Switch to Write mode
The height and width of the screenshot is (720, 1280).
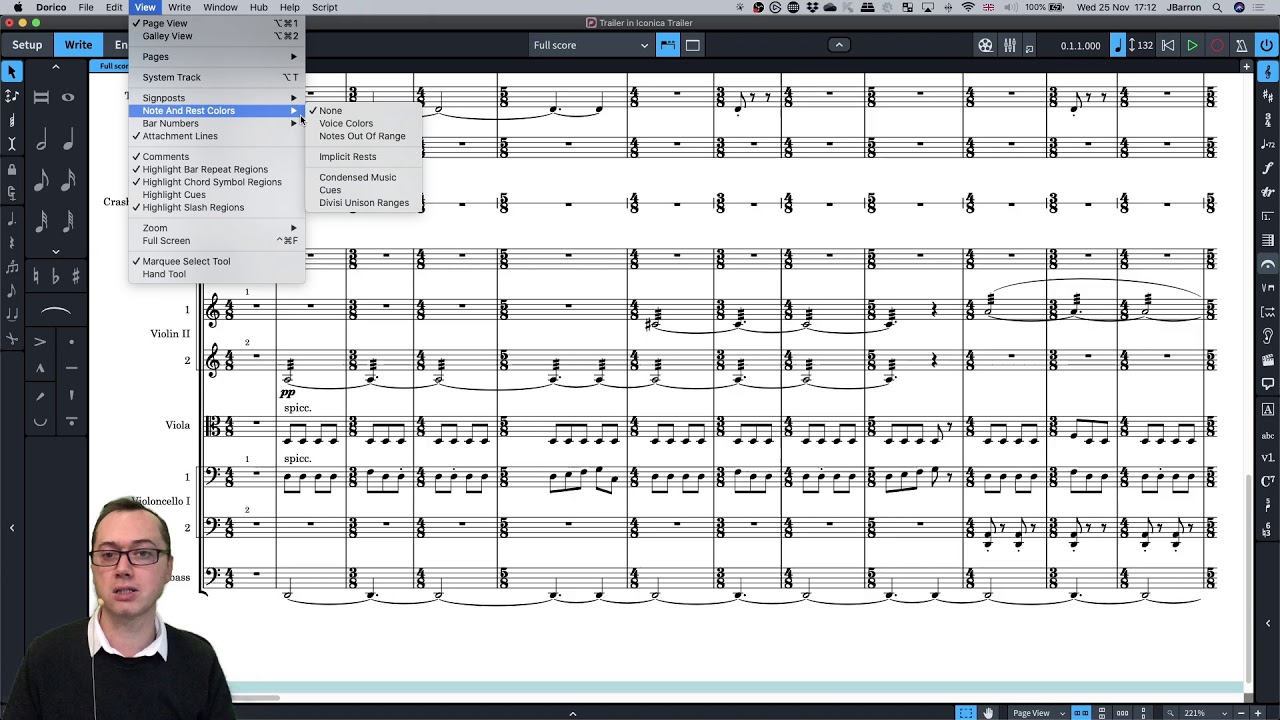click(x=78, y=45)
